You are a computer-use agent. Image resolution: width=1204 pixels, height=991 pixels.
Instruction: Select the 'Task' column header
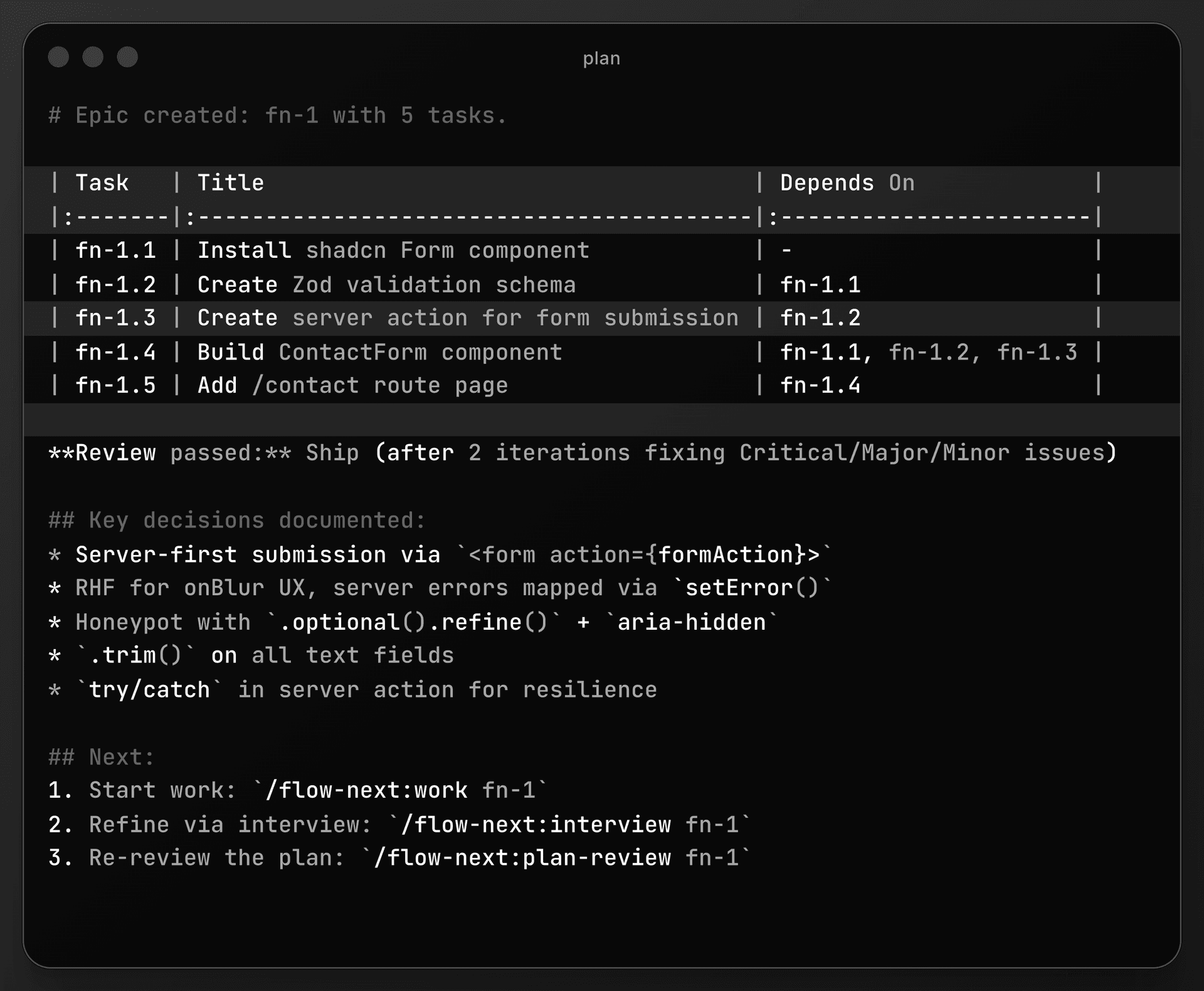102,183
